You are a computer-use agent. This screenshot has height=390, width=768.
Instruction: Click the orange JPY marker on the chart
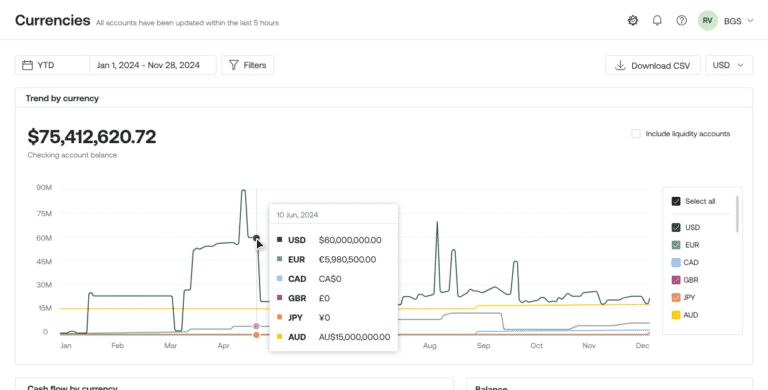tap(256, 335)
